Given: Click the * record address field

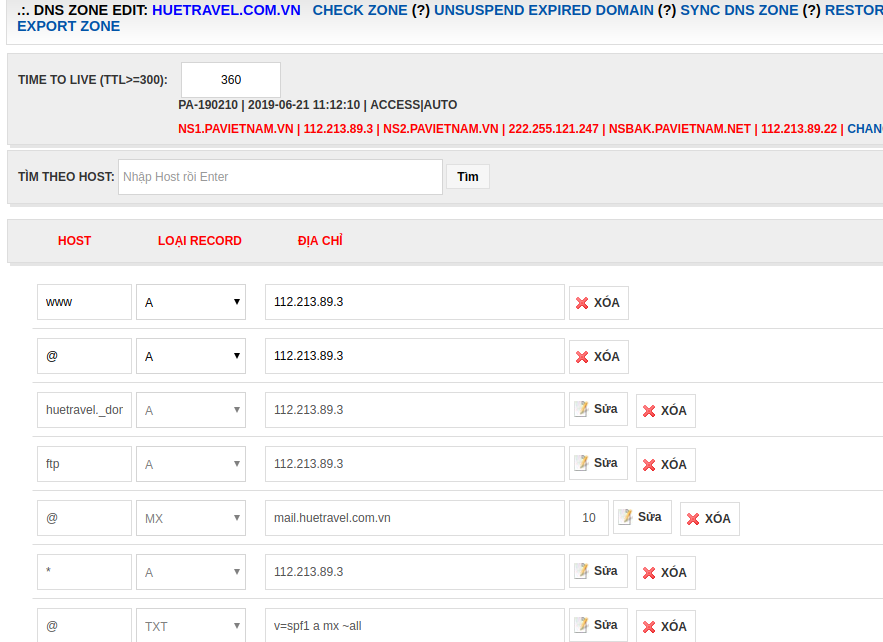Looking at the screenshot, I should tap(414, 572).
